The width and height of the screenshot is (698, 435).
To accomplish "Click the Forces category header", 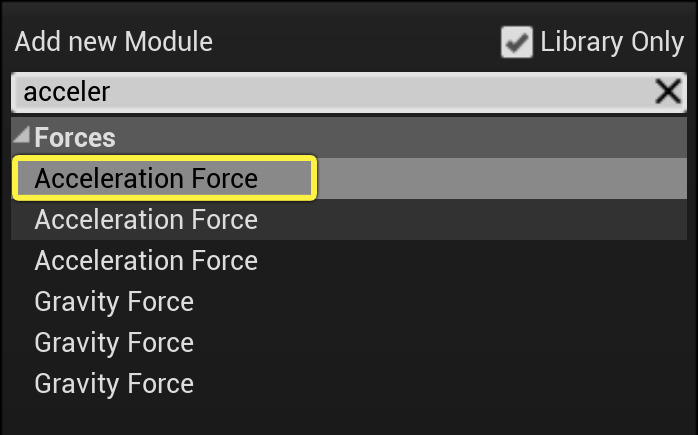I will [75, 138].
